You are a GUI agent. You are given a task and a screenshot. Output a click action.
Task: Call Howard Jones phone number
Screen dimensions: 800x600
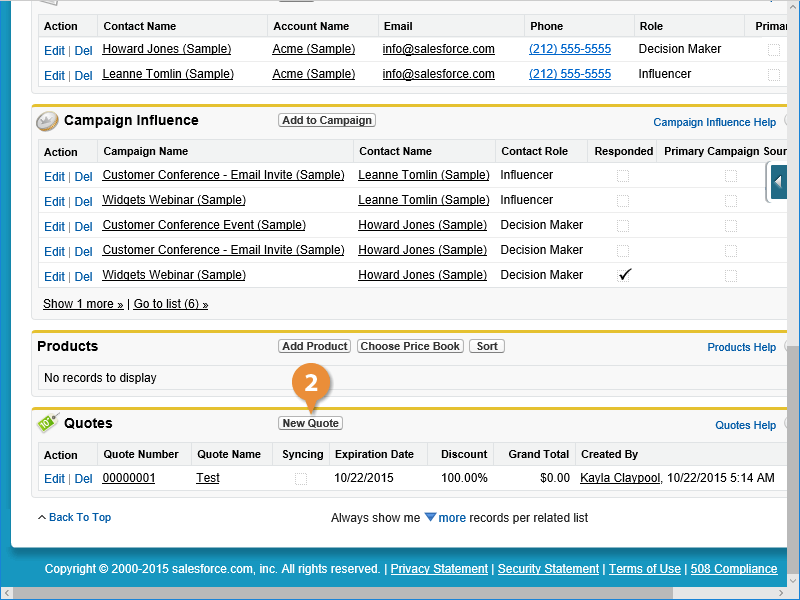pos(570,49)
